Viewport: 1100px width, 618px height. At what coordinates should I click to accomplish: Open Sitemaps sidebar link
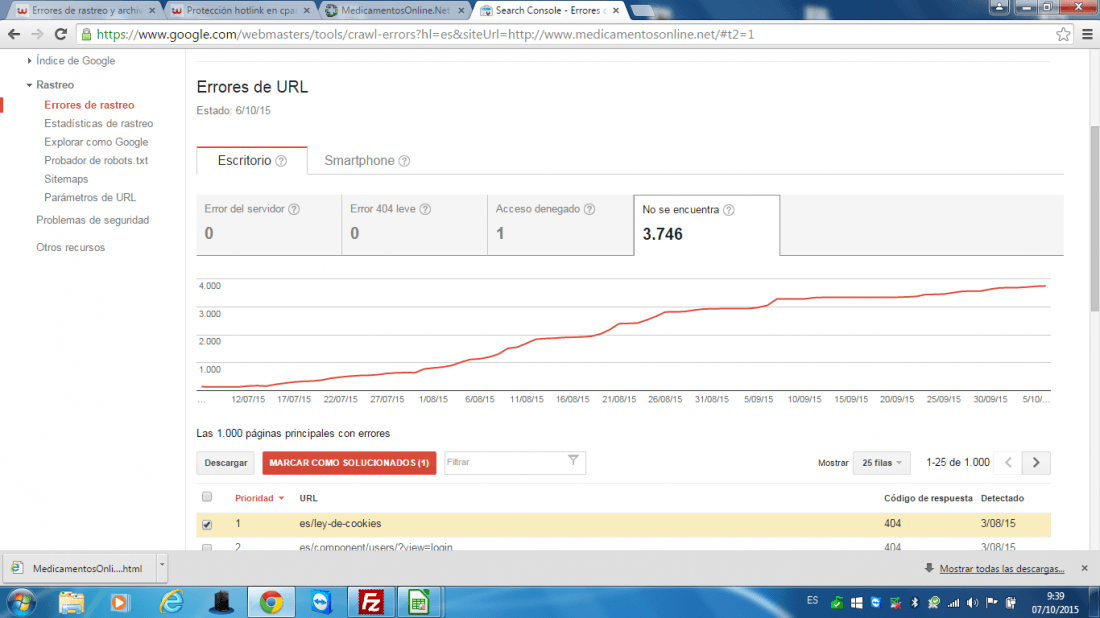click(x=66, y=179)
